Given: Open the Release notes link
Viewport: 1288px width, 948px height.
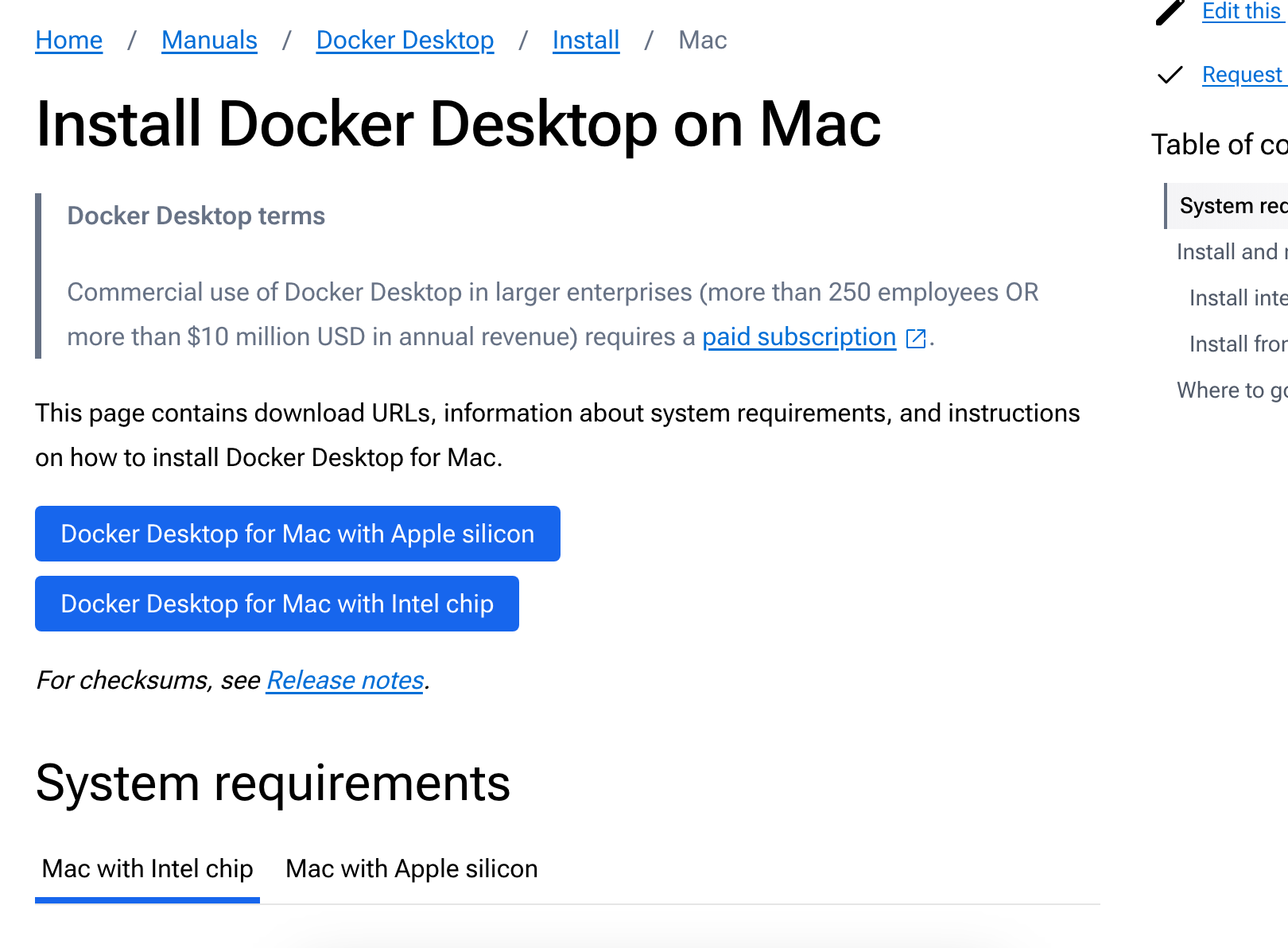Looking at the screenshot, I should click(345, 681).
